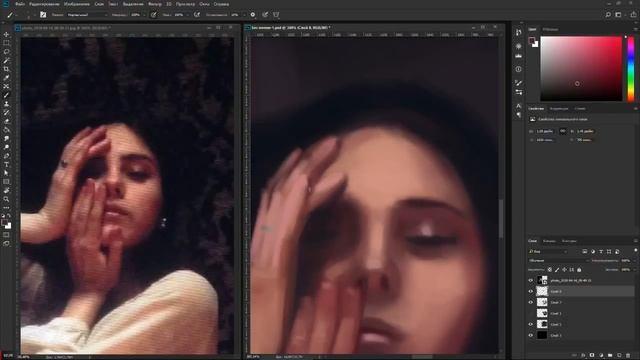Select the History Brush tool

pyautogui.click(x=6, y=112)
